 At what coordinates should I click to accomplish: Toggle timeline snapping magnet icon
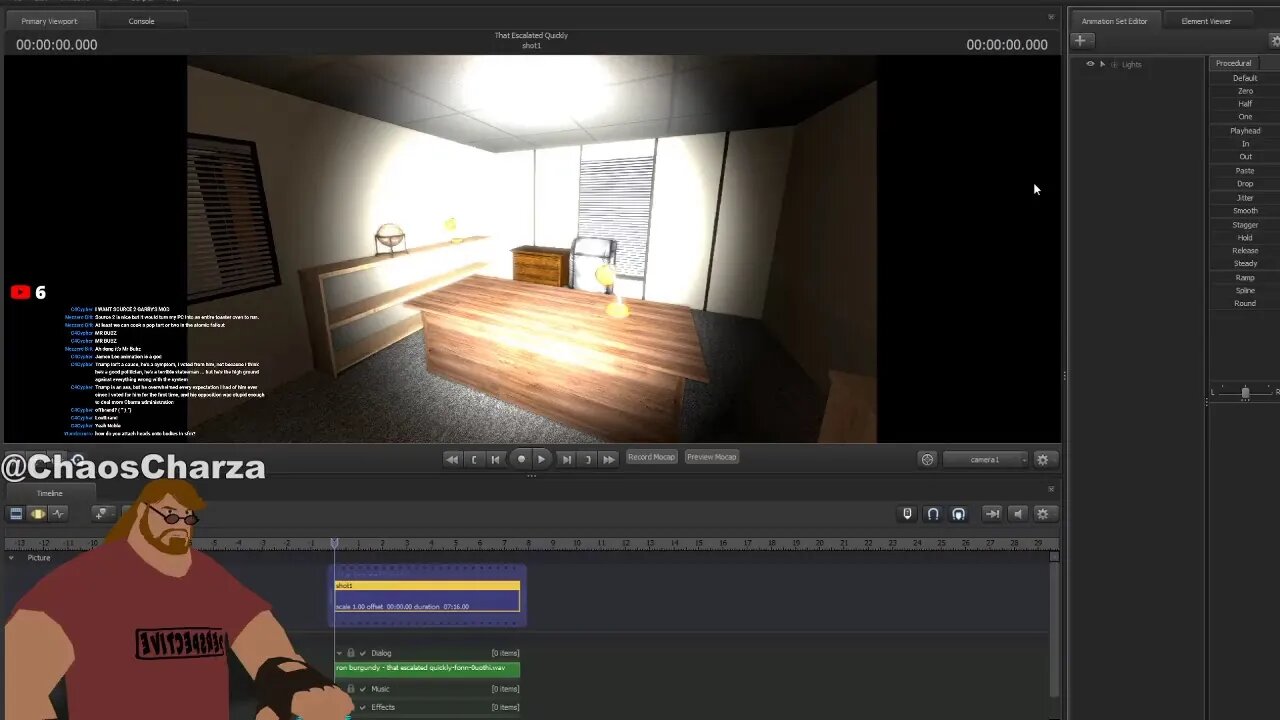click(933, 513)
